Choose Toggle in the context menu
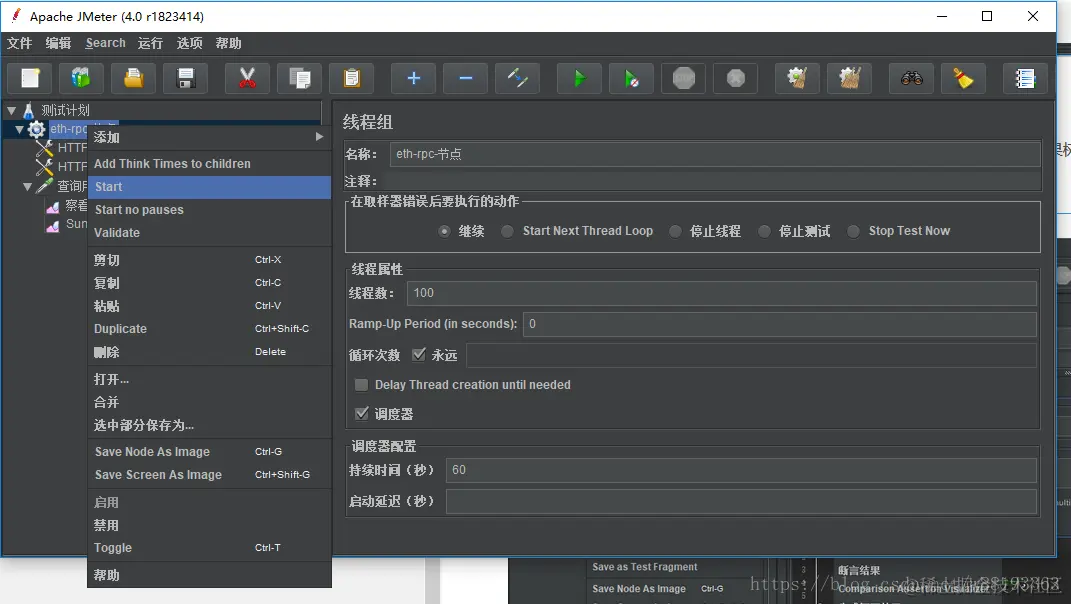Screen dimensions: 1071x604 (x=209, y=548)
